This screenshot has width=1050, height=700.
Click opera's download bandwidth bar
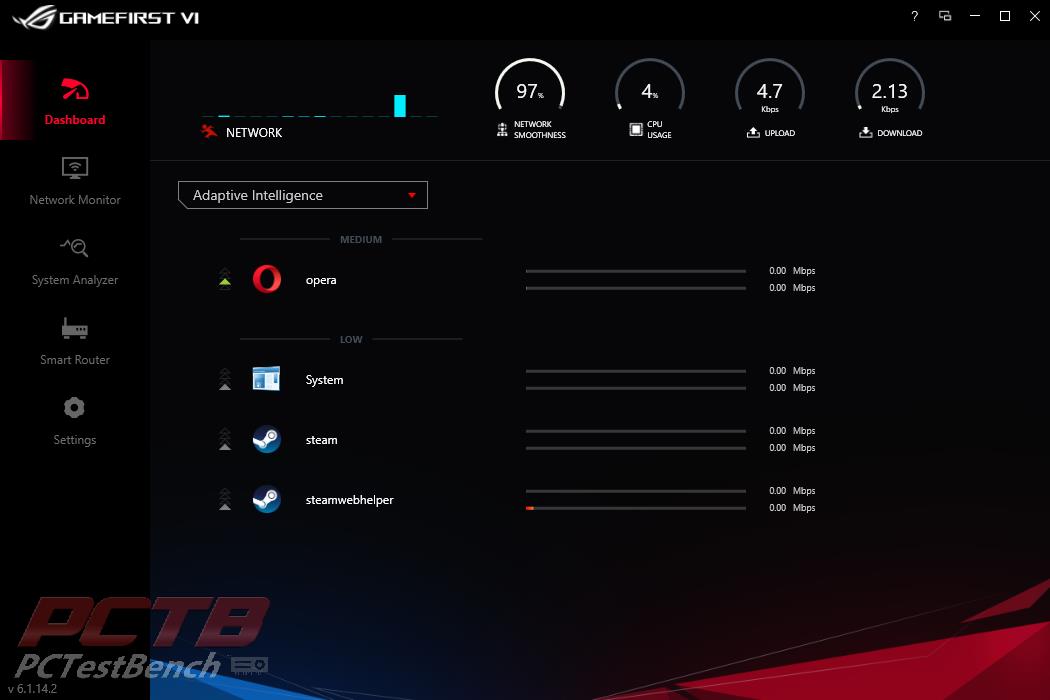[x=635, y=288]
